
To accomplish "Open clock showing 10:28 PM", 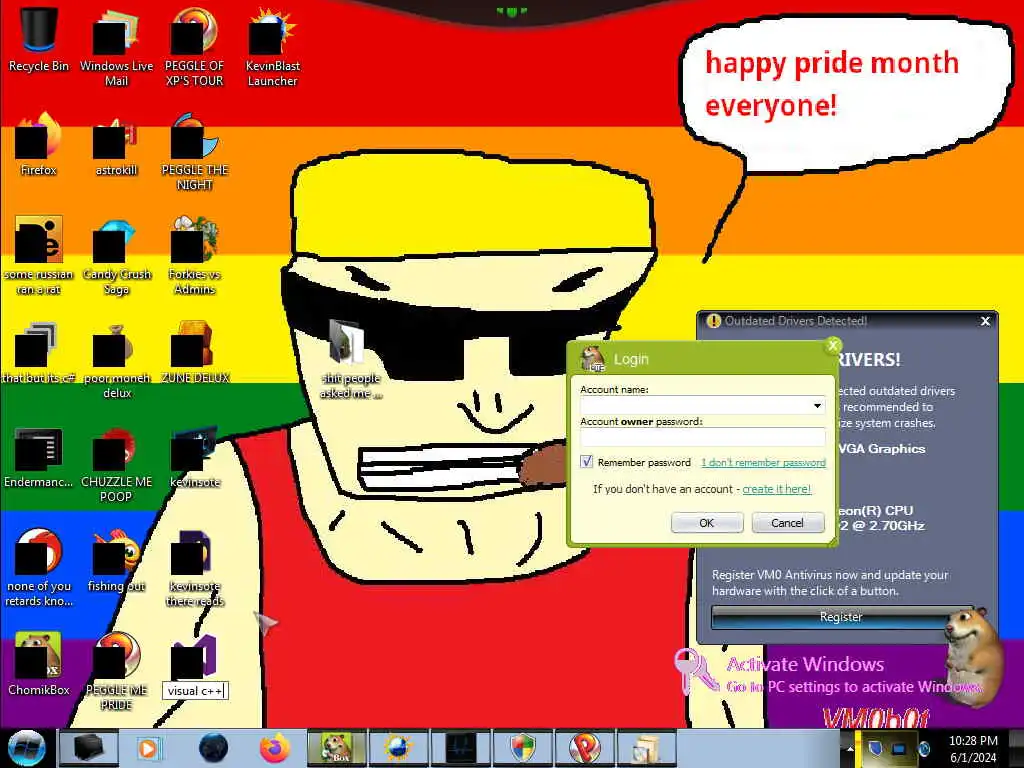I will 973,749.
